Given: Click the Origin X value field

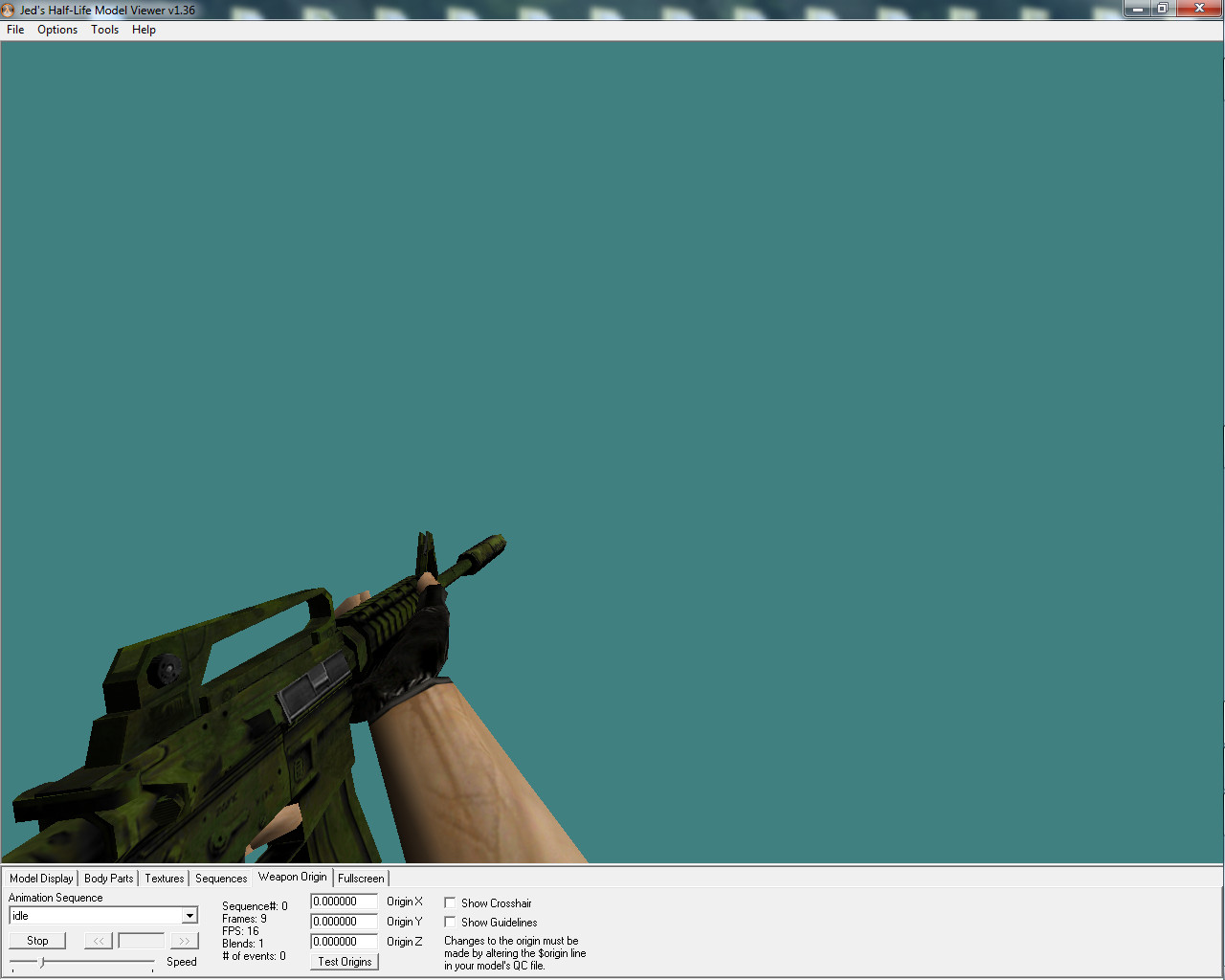Looking at the screenshot, I should tap(343, 901).
